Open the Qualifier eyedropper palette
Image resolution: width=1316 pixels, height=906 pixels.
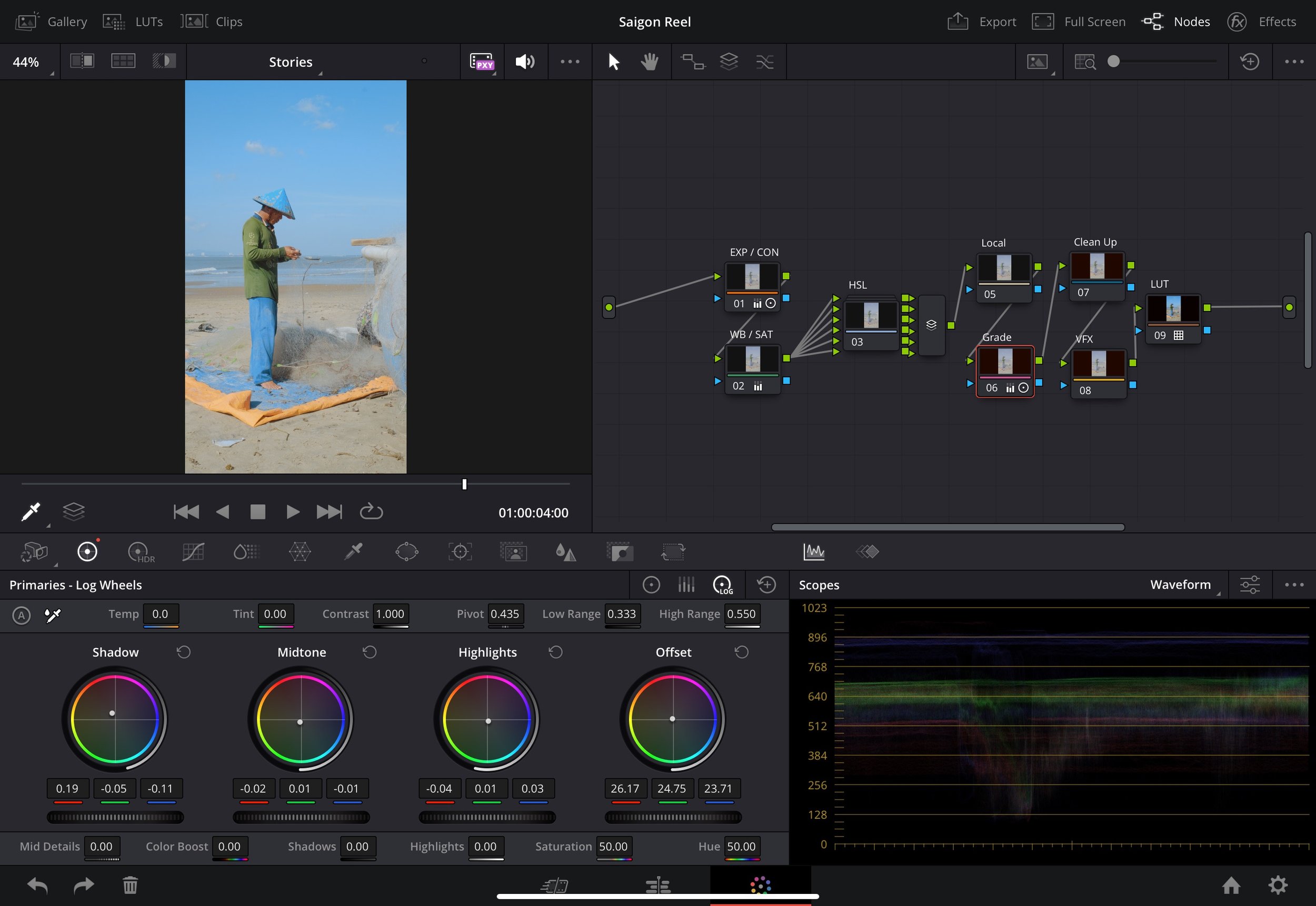point(353,551)
